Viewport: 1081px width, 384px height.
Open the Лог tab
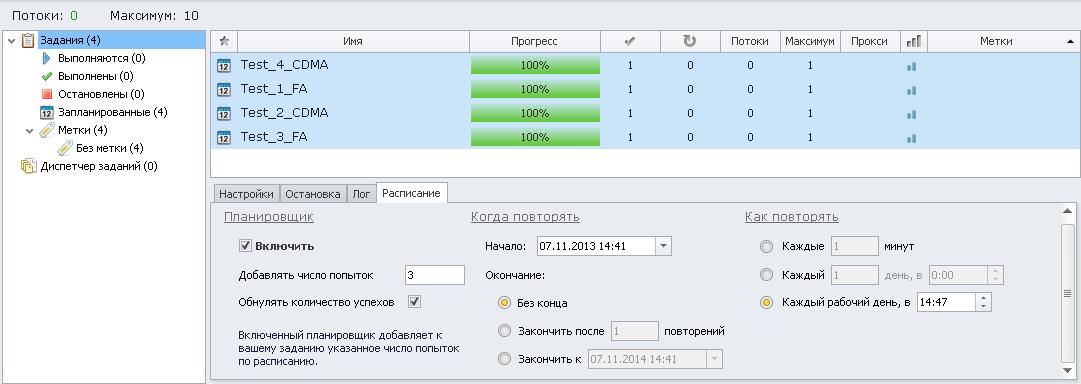tap(361, 194)
